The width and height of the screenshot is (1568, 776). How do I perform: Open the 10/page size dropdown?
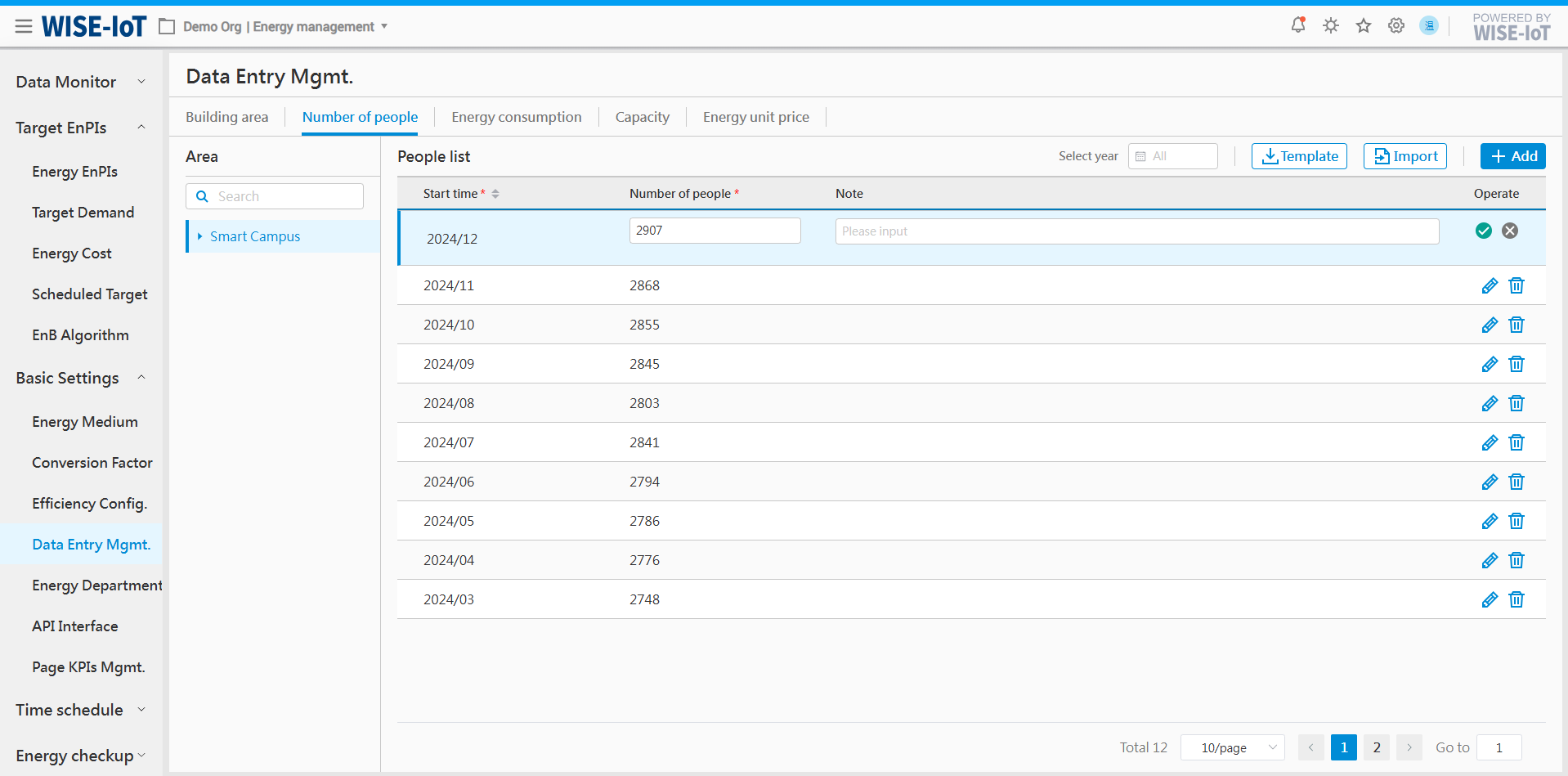tap(1233, 747)
